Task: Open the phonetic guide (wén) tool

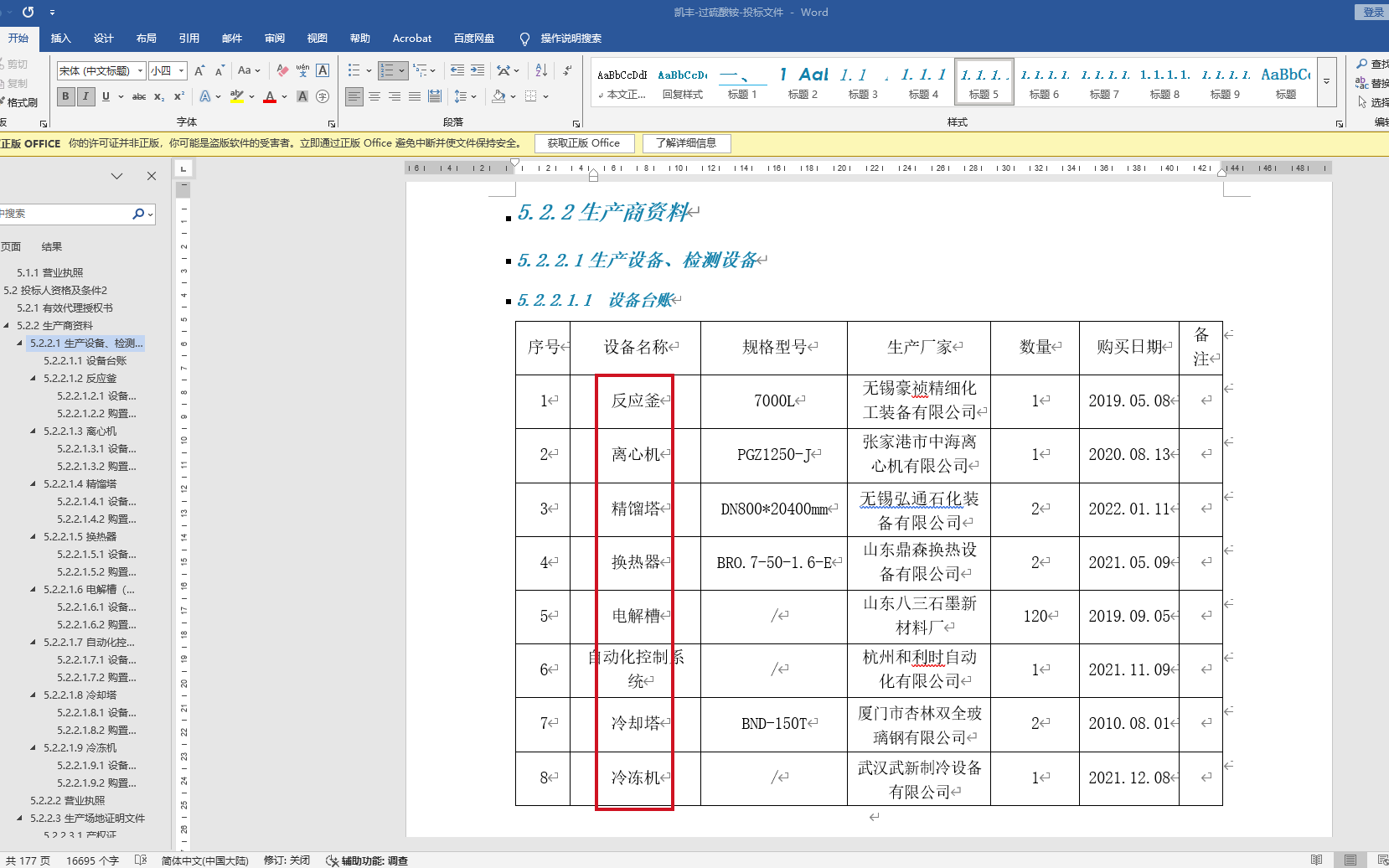Action: tap(302, 71)
